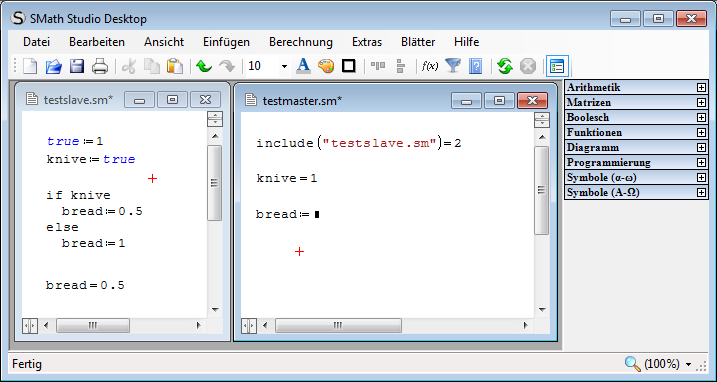Screen dimensions: 717x382
Task: Open zoom level 100% dropdown in status bar
Action: click(689, 365)
